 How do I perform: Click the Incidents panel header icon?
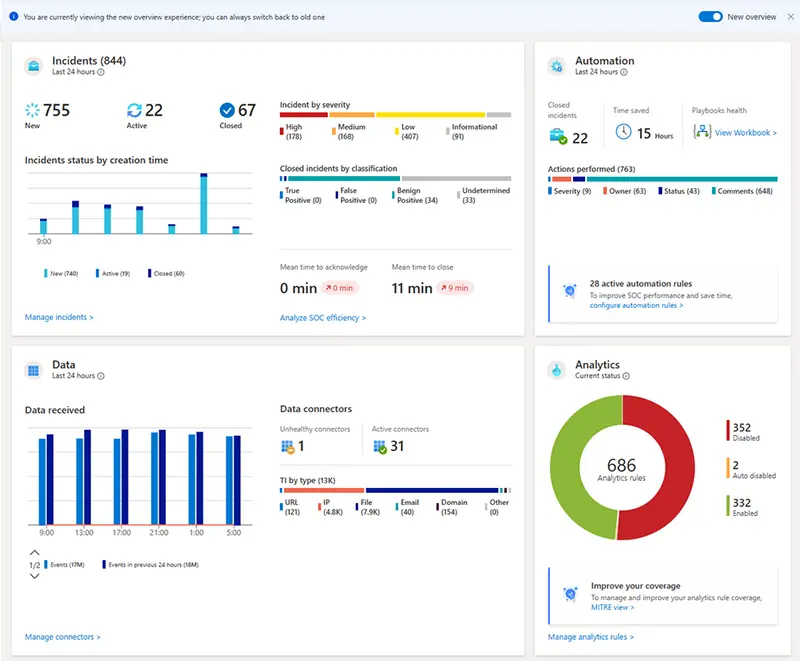click(33, 64)
